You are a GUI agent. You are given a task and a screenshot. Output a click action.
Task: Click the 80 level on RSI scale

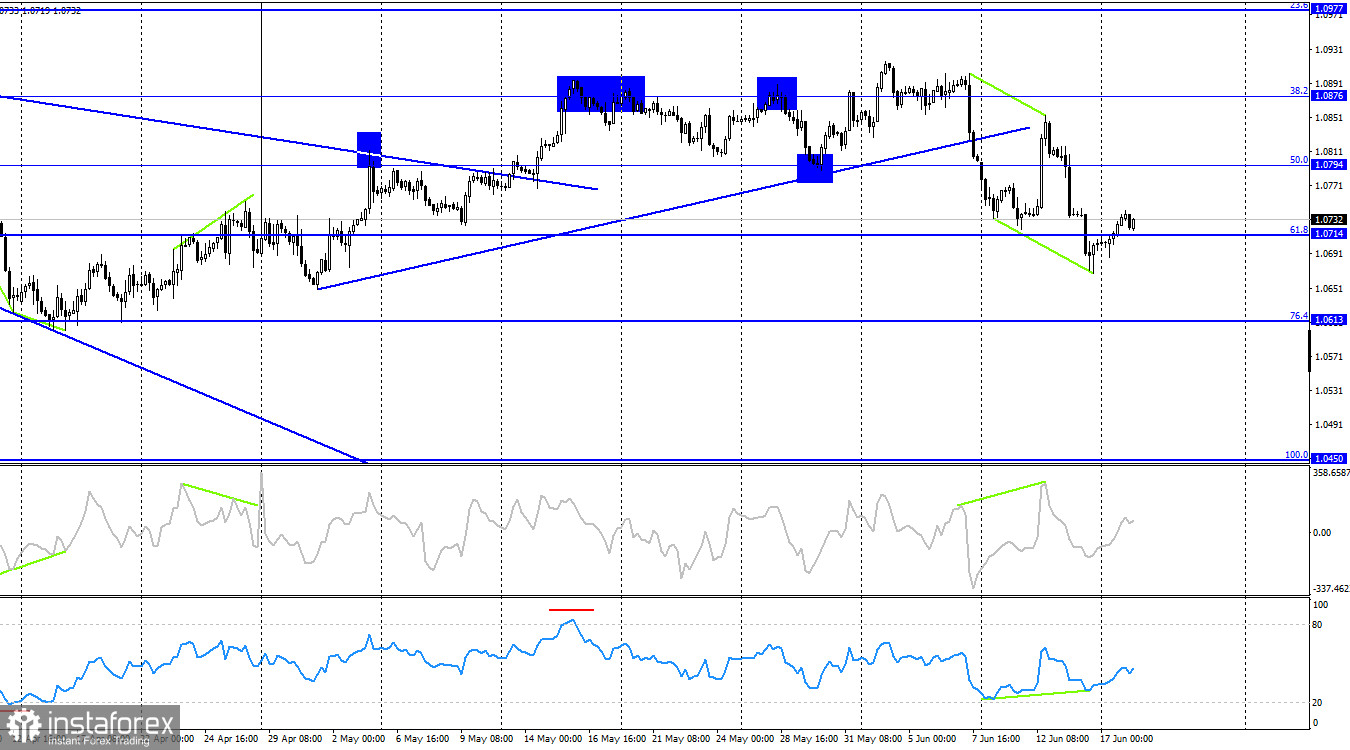[1319, 625]
